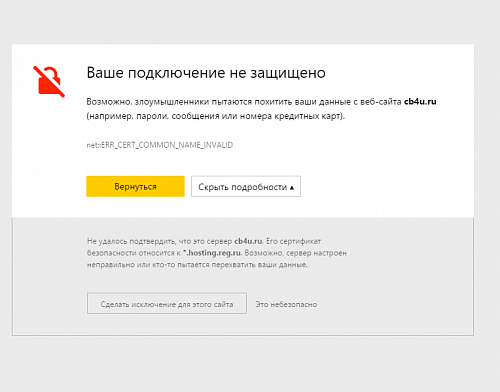Image resolution: width=500 pixels, height=392 pixels.
Task: Click Сделать исключение для этого сайта button
Action: point(167,303)
